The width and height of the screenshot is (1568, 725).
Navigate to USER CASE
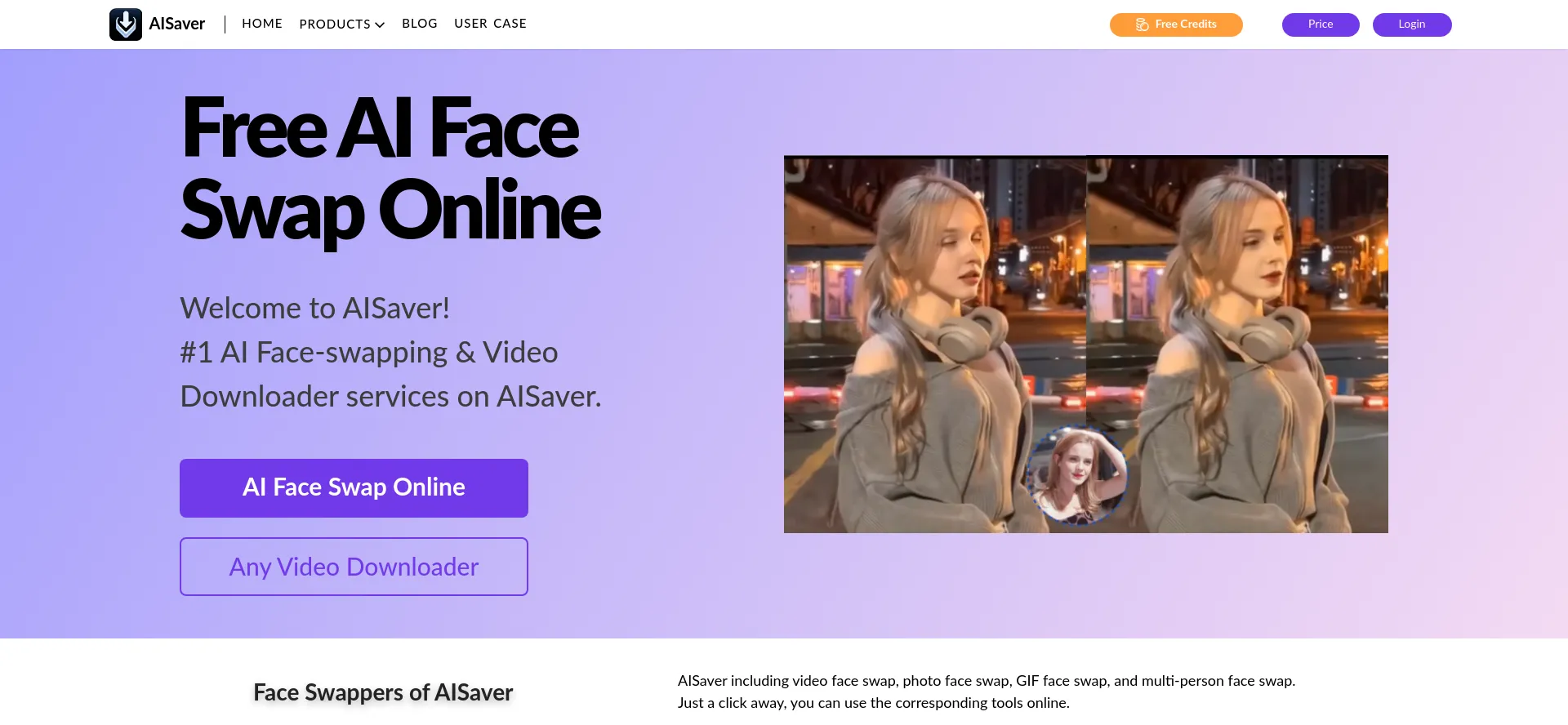coord(490,24)
